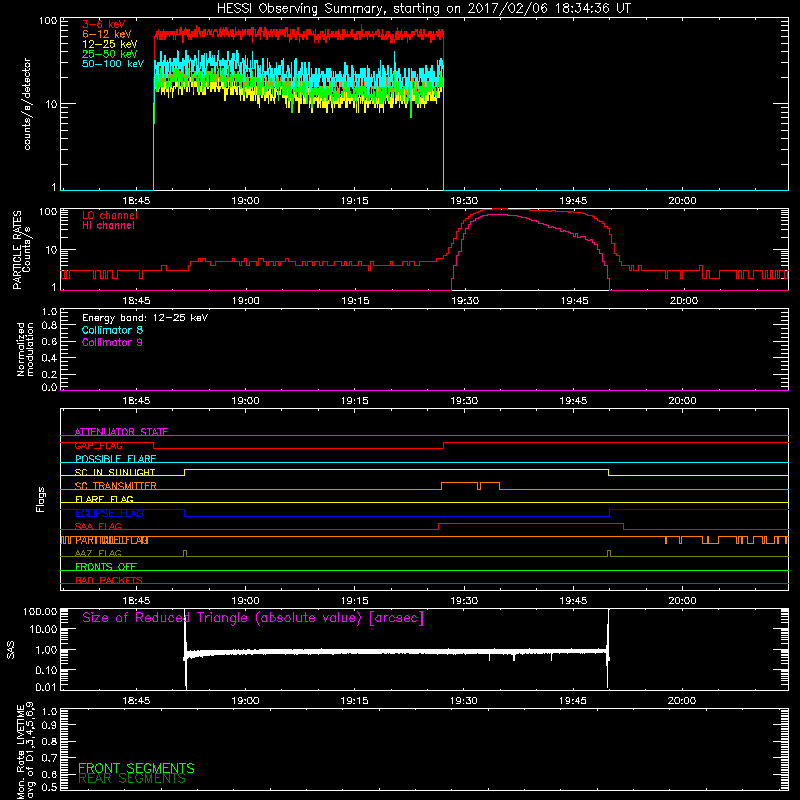Click the 'Flags' vertical axis label
The height and width of the screenshot is (800, 800).
click(x=40, y=499)
